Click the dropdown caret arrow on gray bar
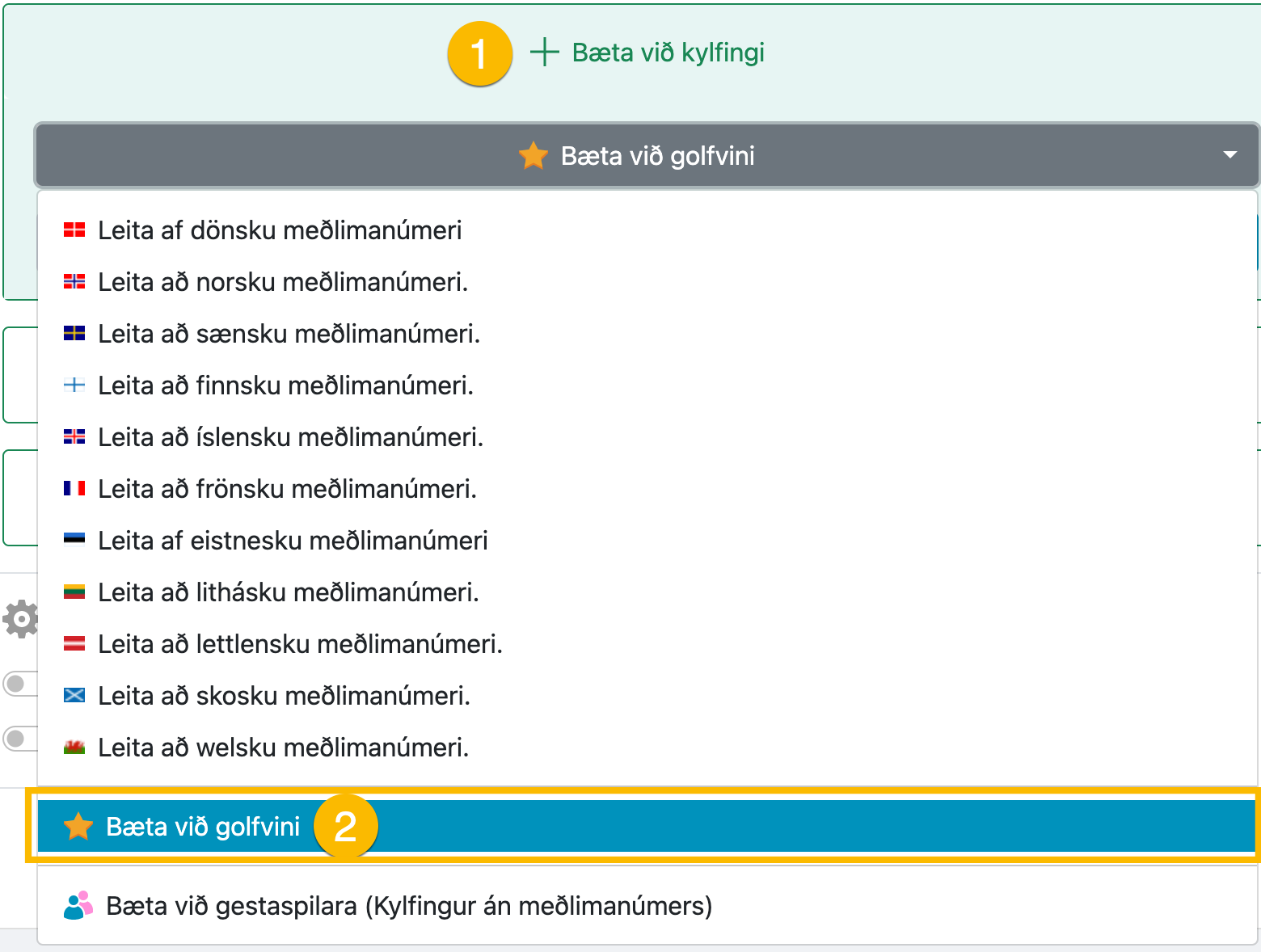Image resolution: width=1261 pixels, height=952 pixels. point(1229,155)
